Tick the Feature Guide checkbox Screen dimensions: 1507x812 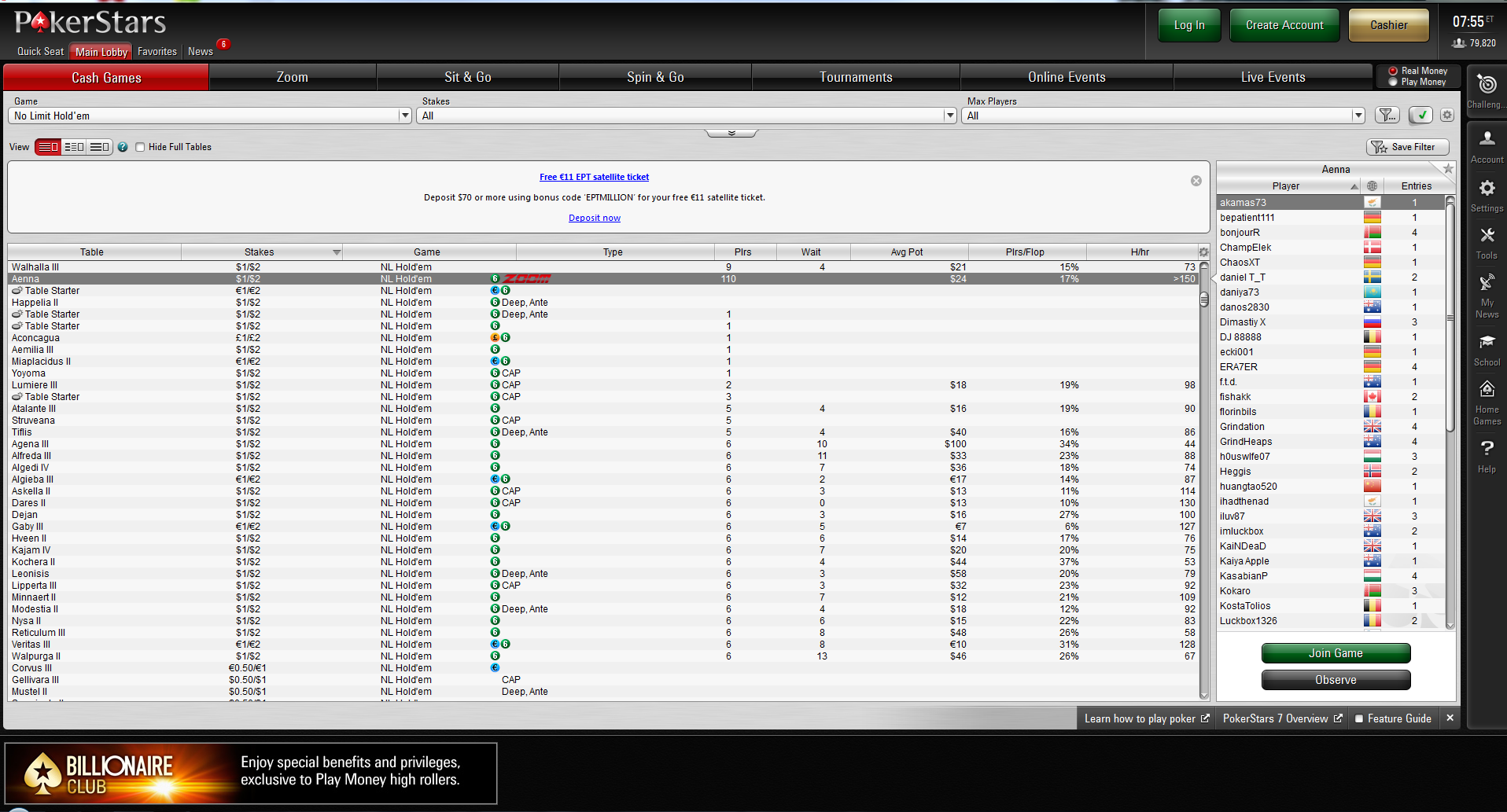[x=1358, y=718]
